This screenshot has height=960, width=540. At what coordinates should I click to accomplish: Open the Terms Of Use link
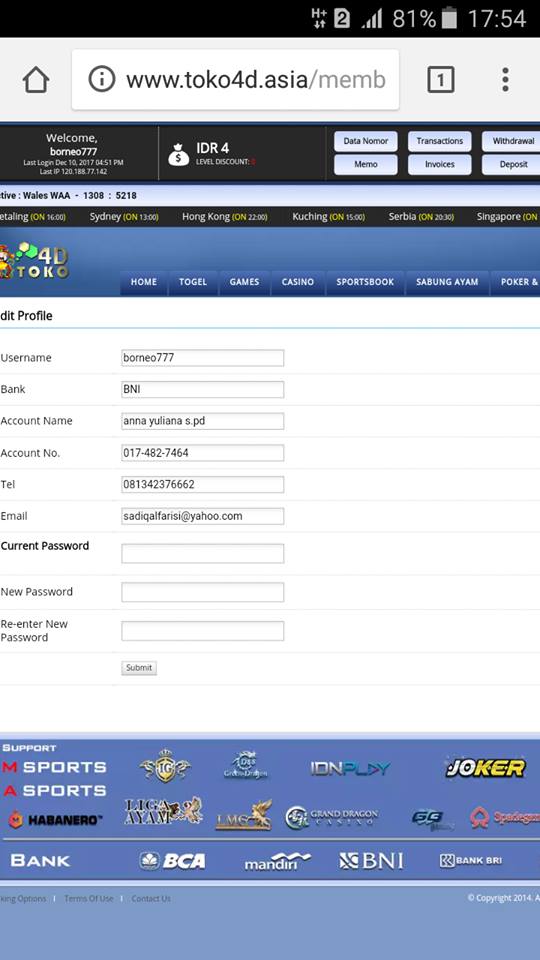click(89, 898)
